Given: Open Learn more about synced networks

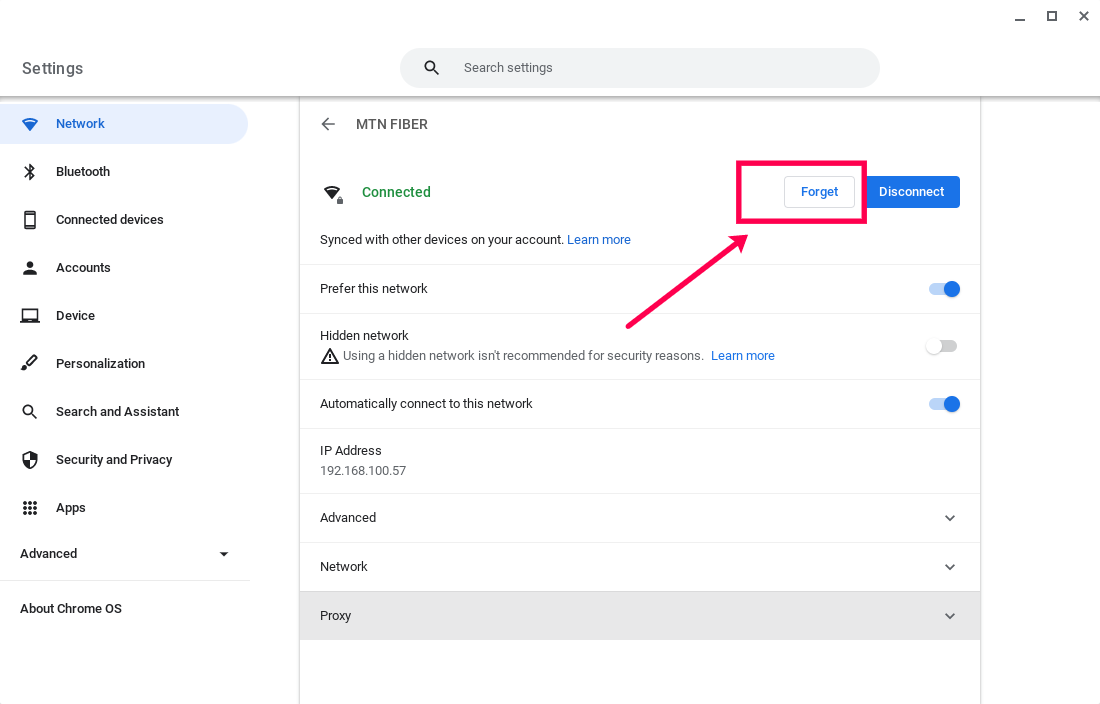Looking at the screenshot, I should pos(598,240).
